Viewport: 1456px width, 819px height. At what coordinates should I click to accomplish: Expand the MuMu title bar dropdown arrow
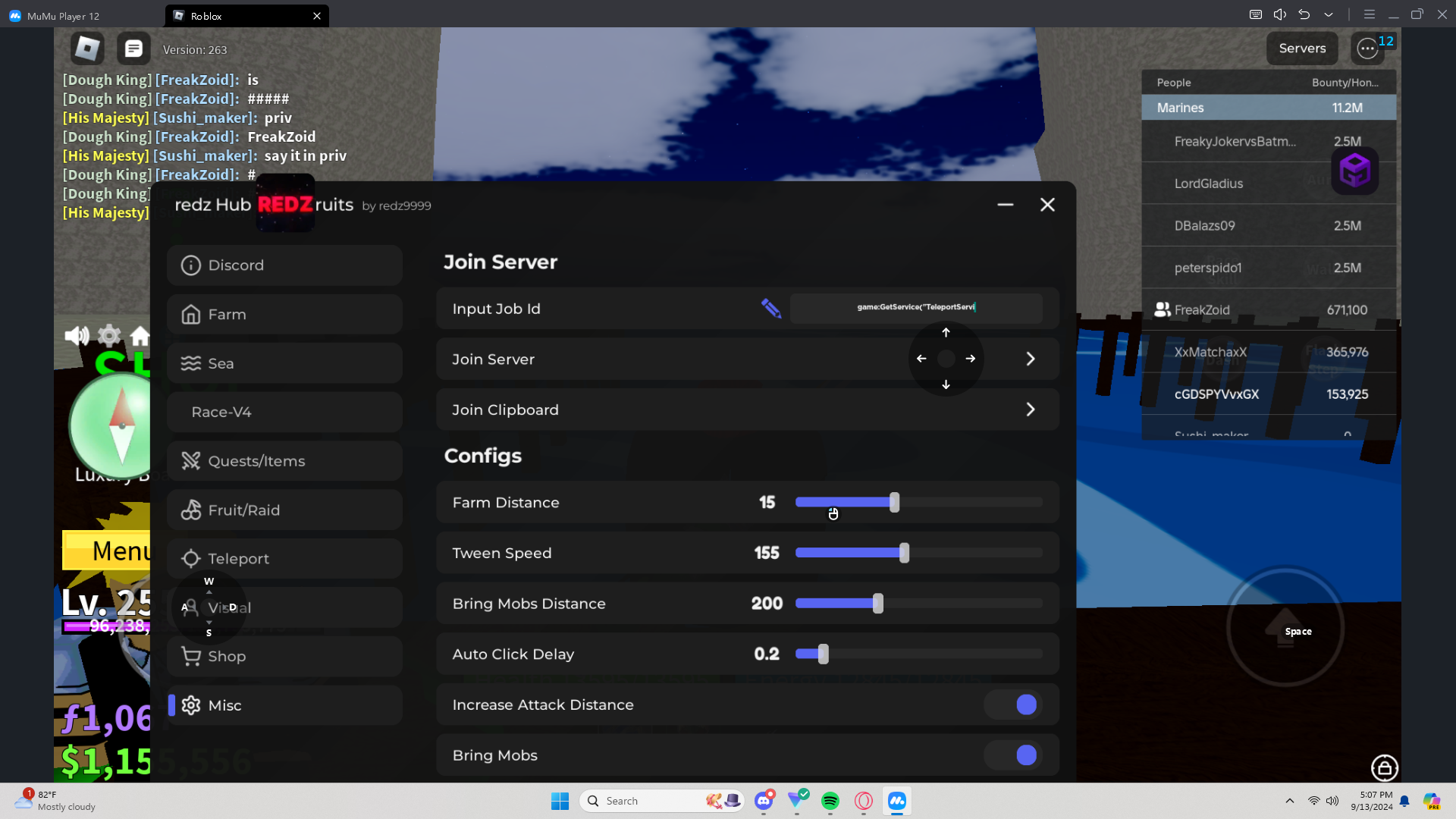(x=1329, y=14)
